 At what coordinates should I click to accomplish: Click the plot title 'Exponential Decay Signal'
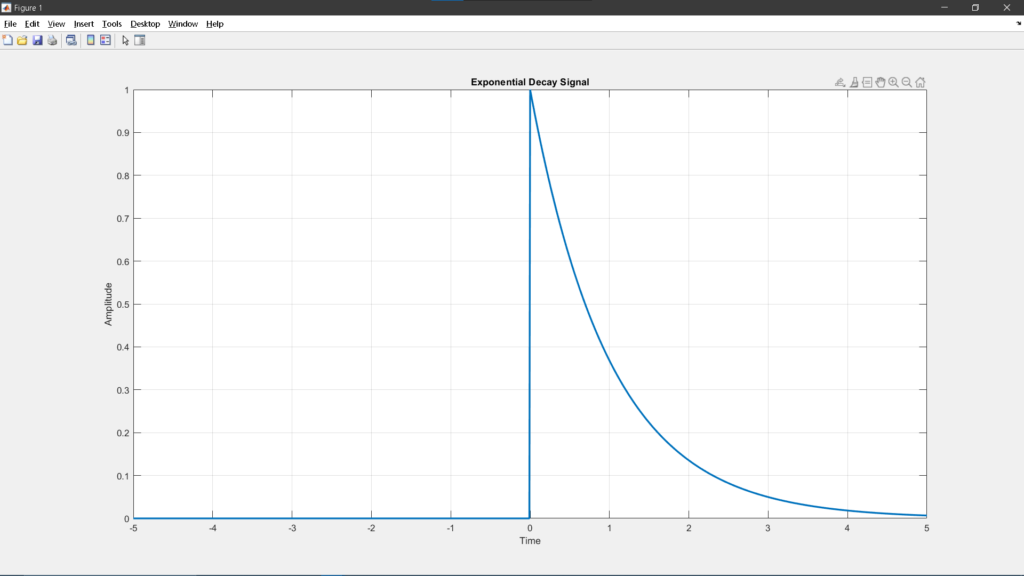point(529,82)
